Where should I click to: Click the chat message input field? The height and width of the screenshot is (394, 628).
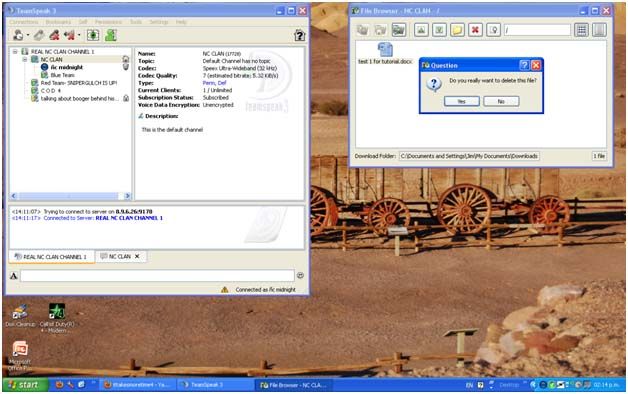pos(157,275)
